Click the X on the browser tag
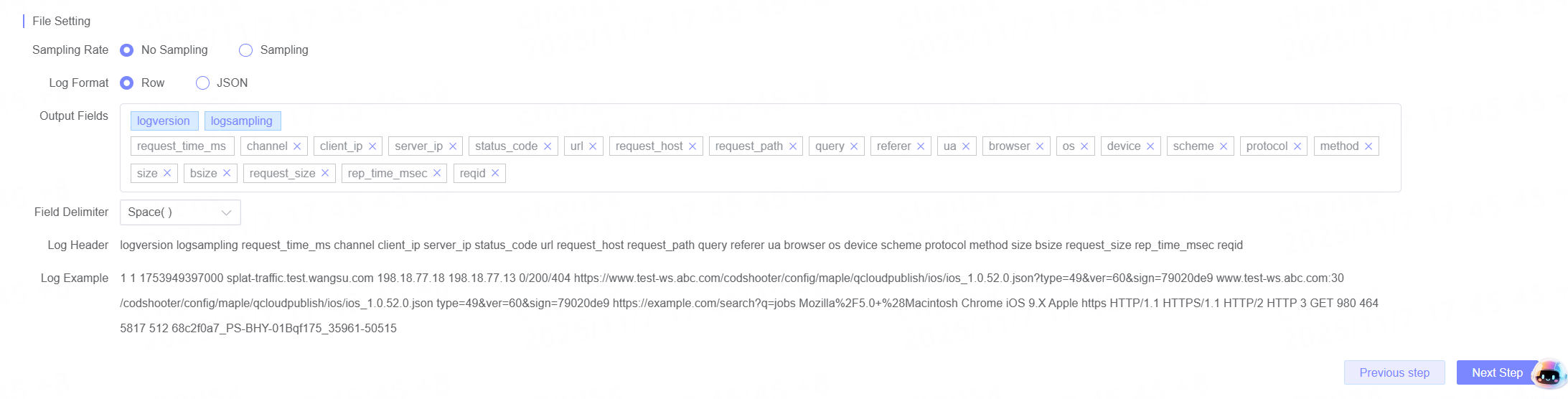Viewport: 1568px width, 399px height. [x=1040, y=146]
